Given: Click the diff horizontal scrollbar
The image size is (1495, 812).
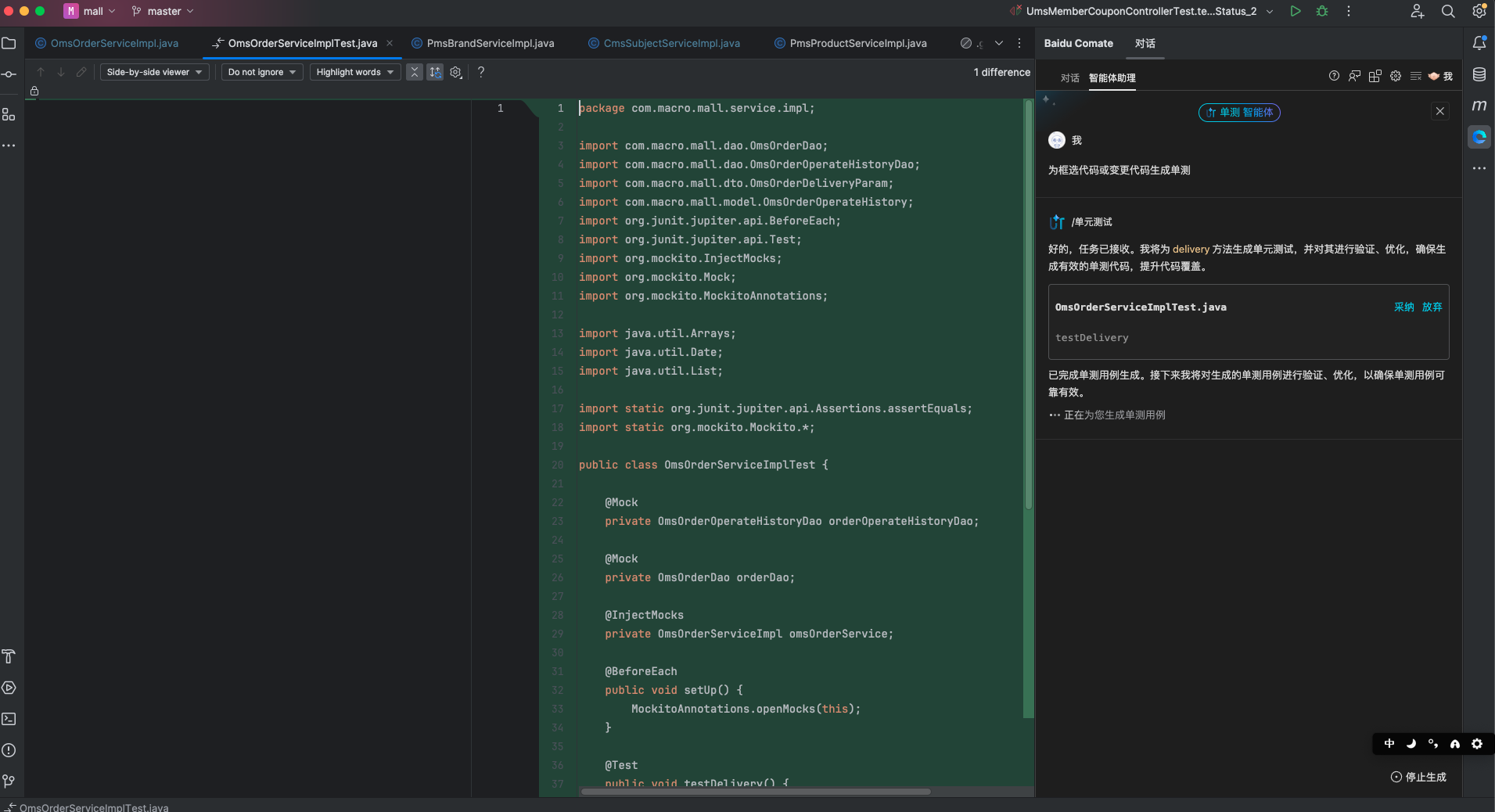Looking at the screenshot, I should point(756,792).
